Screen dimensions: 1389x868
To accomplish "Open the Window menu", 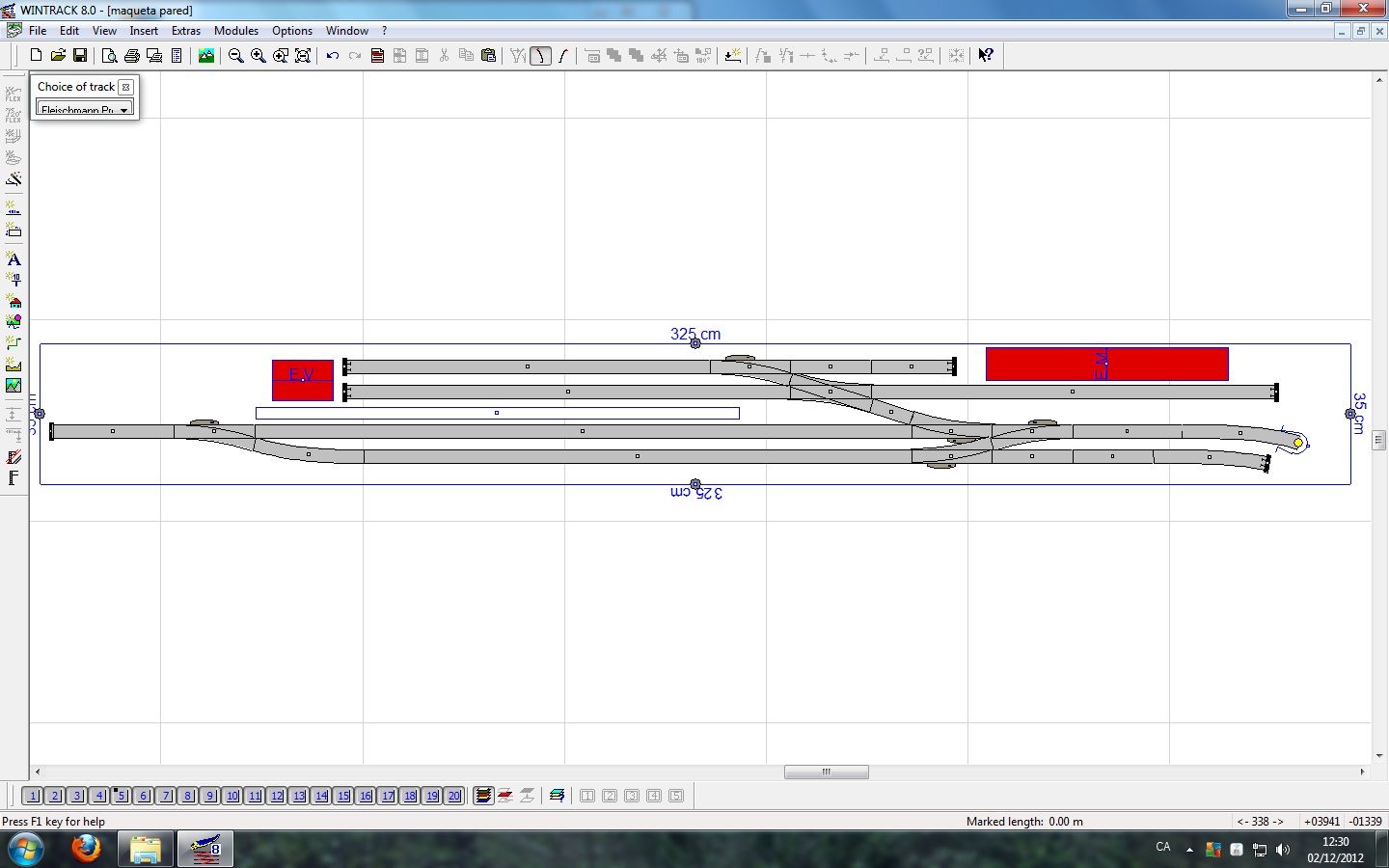I will coord(347,31).
